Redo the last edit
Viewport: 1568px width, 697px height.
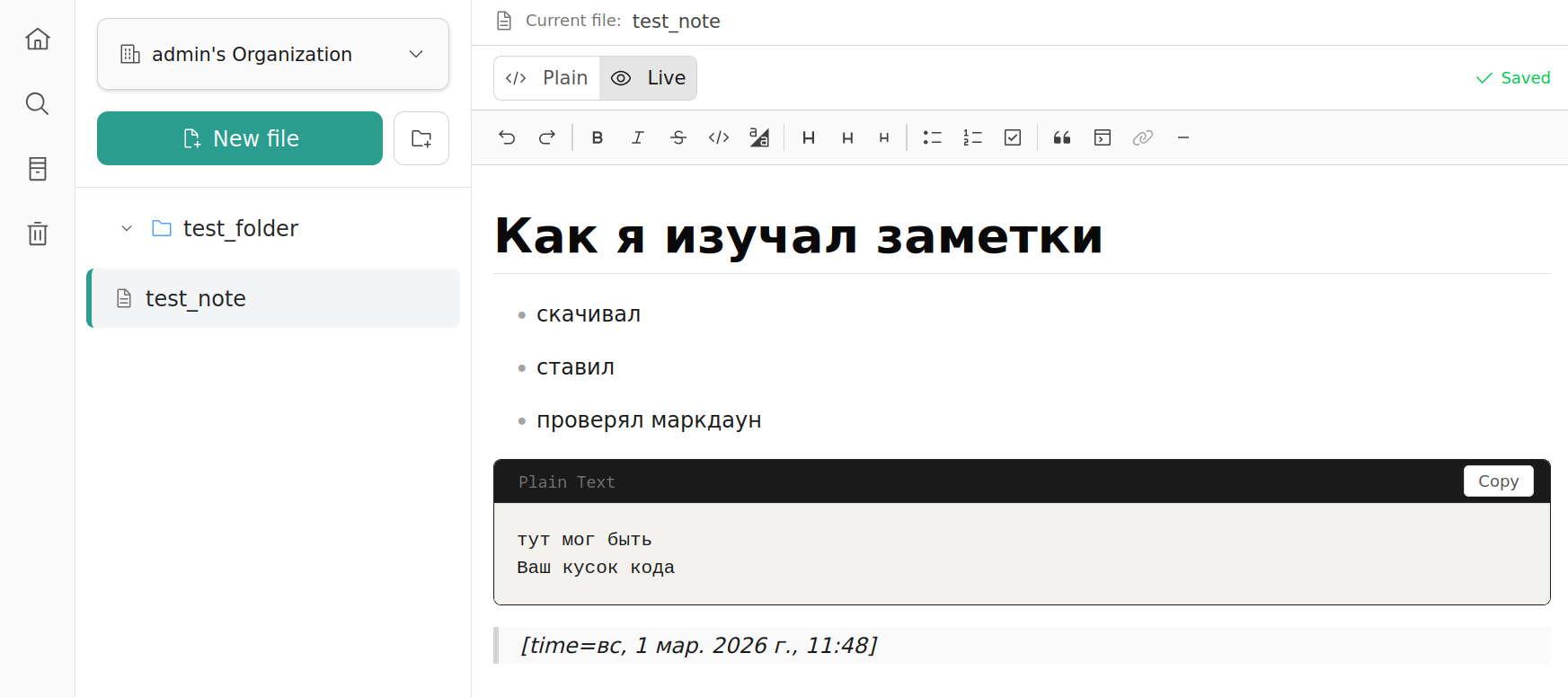(546, 137)
